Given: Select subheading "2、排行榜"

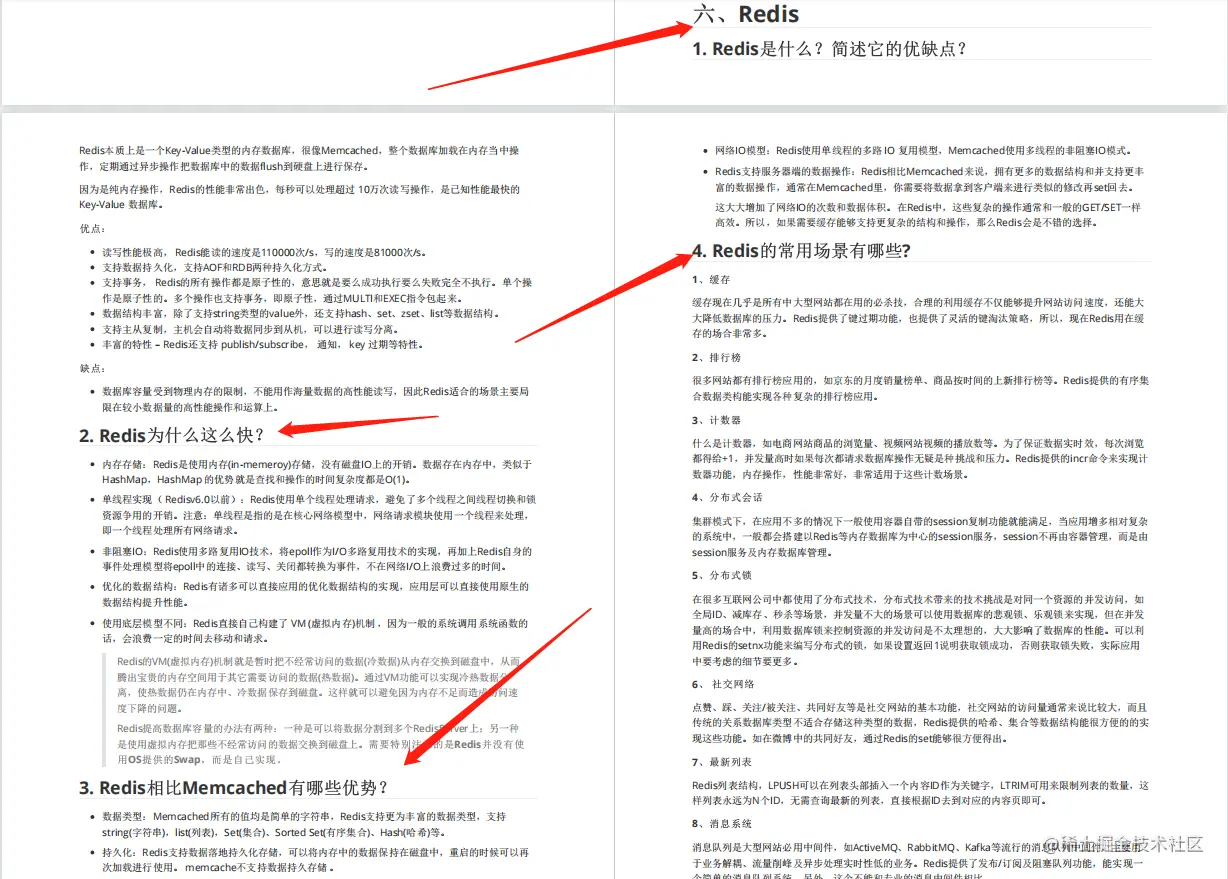Looking at the screenshot, I should [x=717, y=357].
